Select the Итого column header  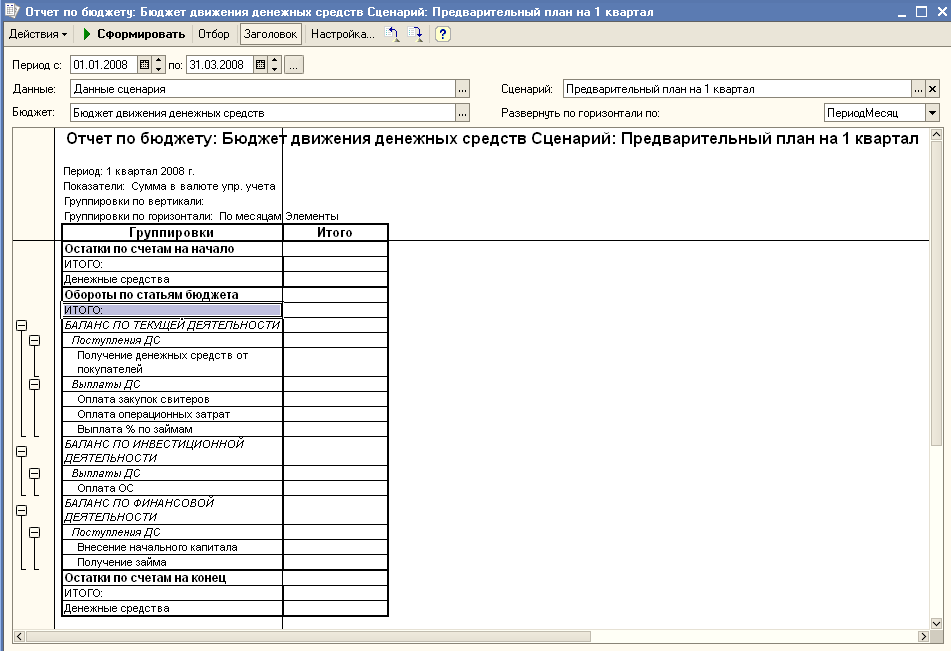click(335, 232)
